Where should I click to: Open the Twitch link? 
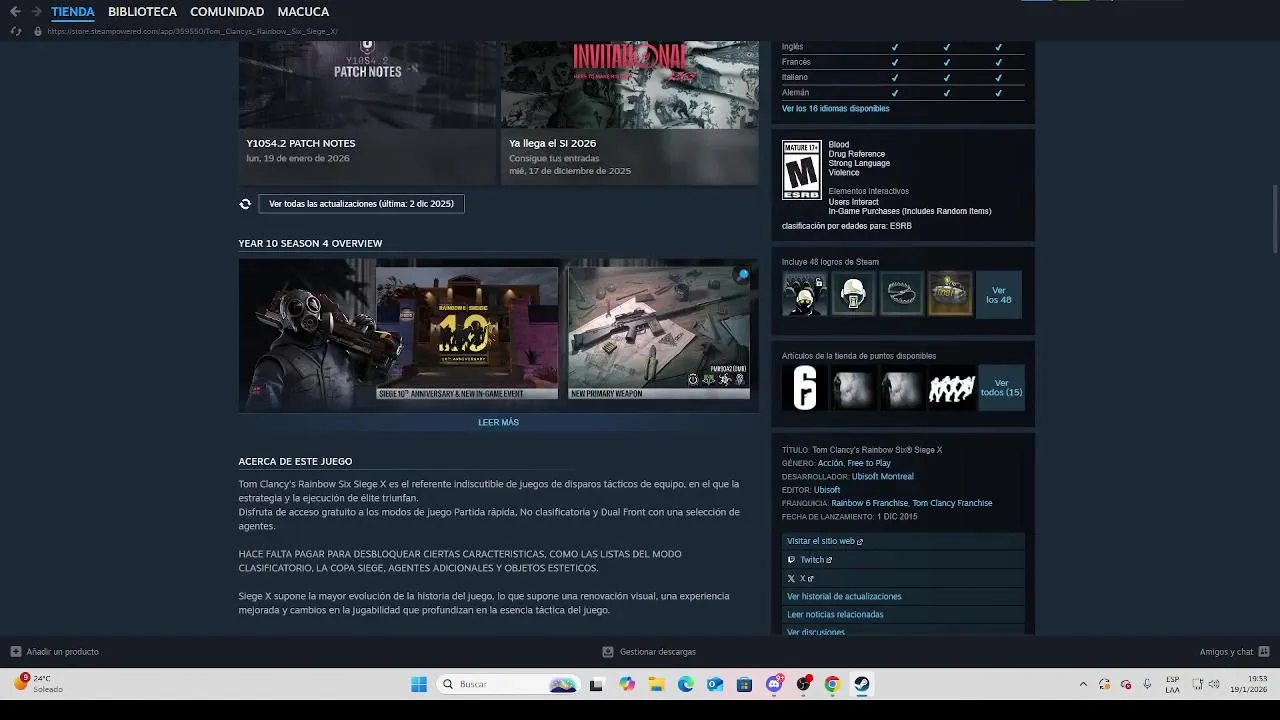(903, 560)
